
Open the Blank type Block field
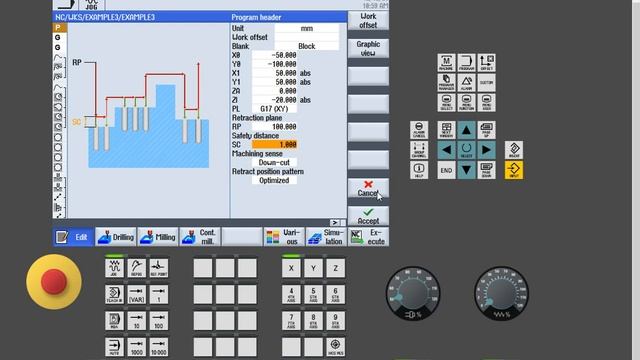coord(307,46)
